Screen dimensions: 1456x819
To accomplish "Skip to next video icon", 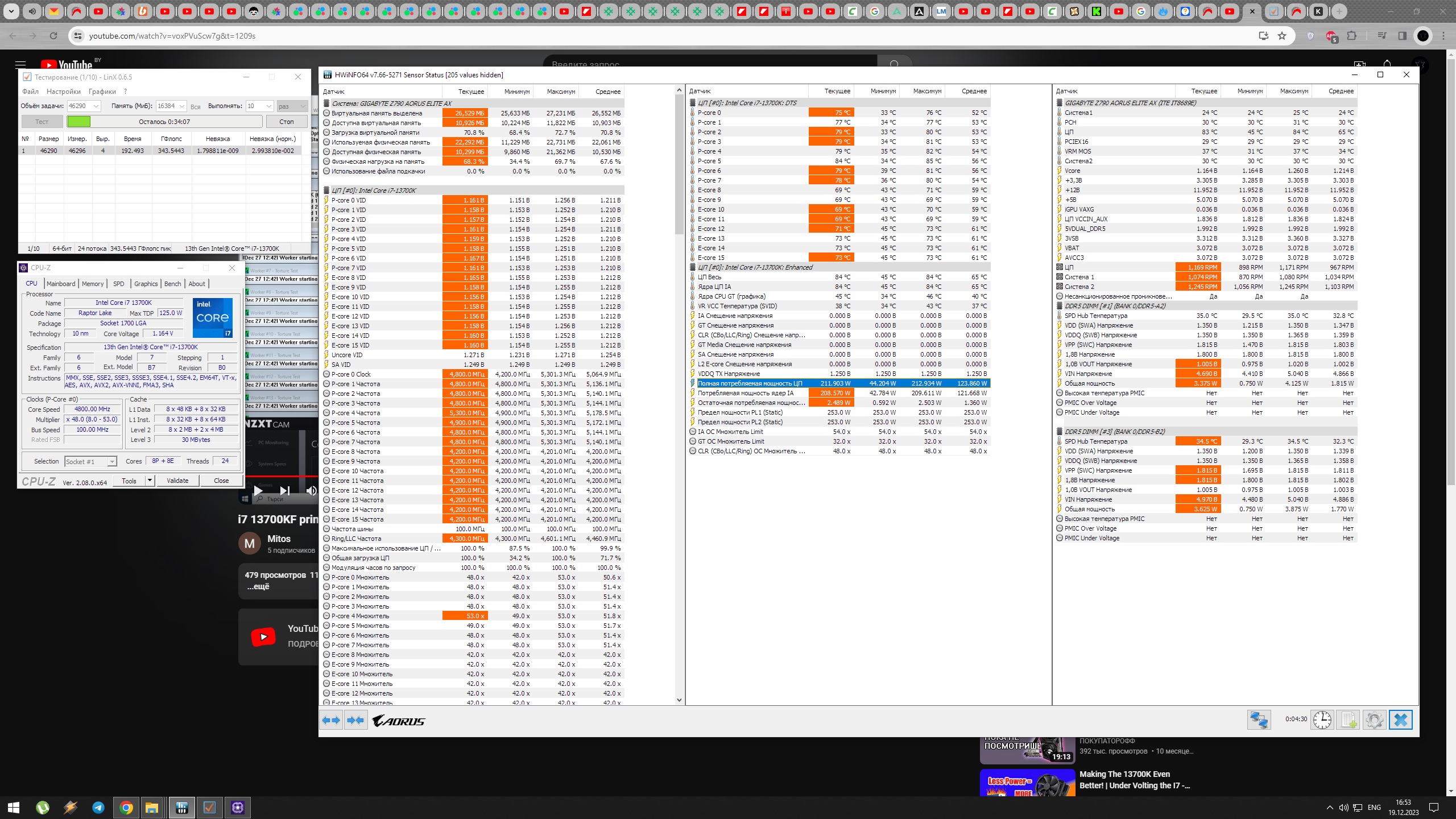I will (285, 490).
